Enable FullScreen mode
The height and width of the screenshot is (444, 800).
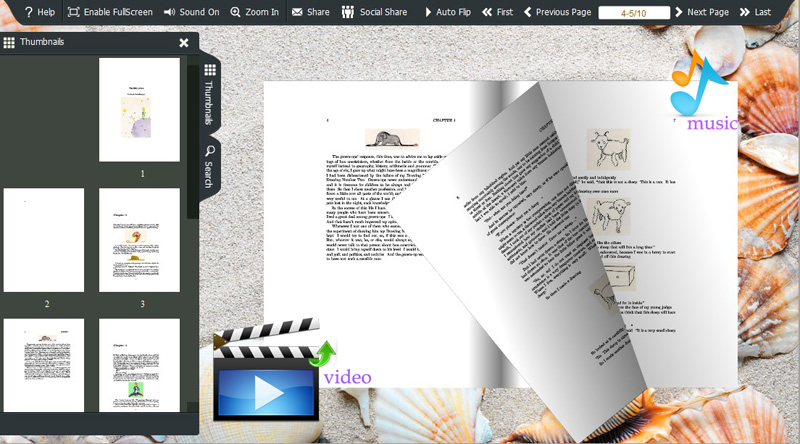click(110, 12)
